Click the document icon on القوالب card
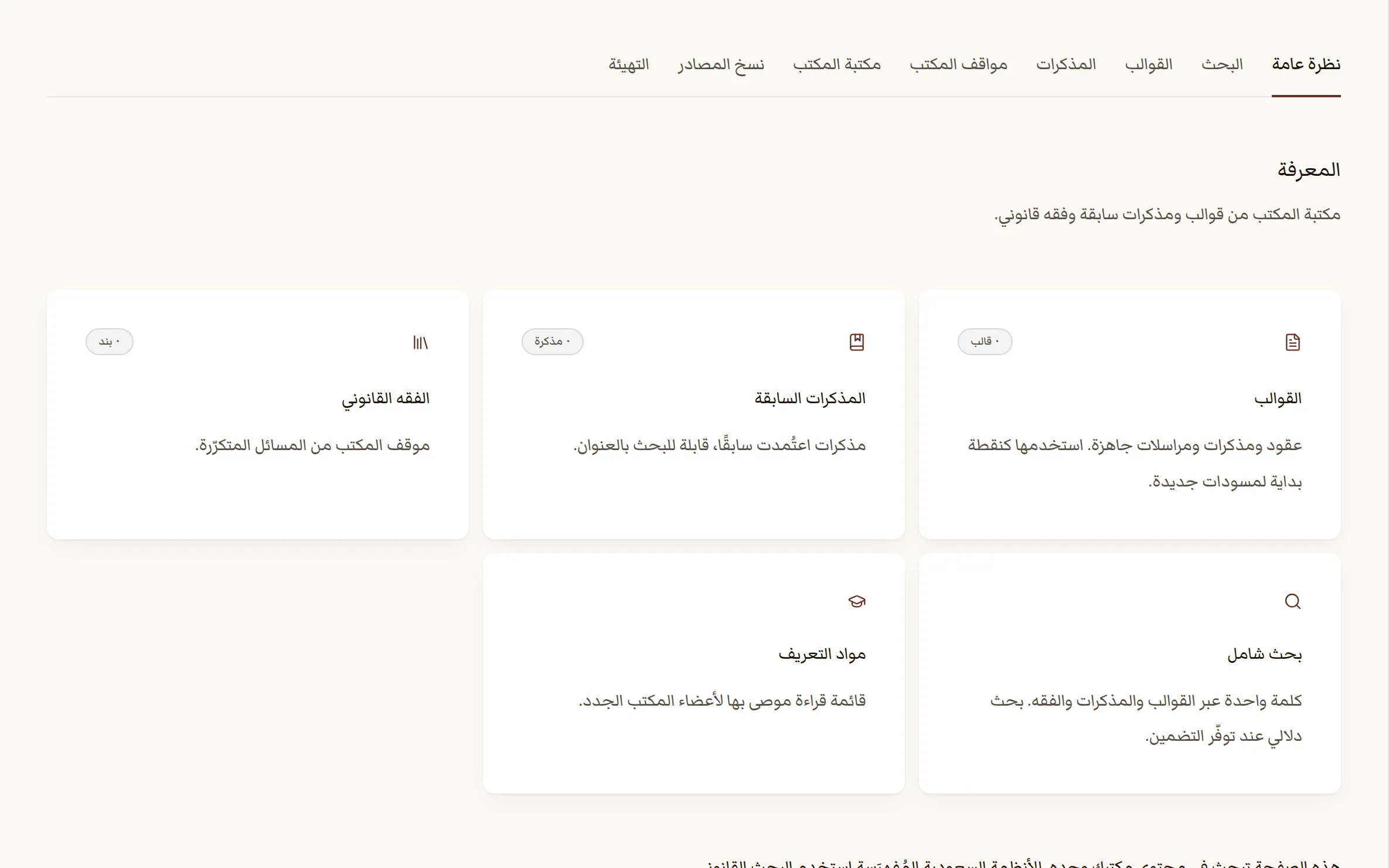 pos(1292,342)
